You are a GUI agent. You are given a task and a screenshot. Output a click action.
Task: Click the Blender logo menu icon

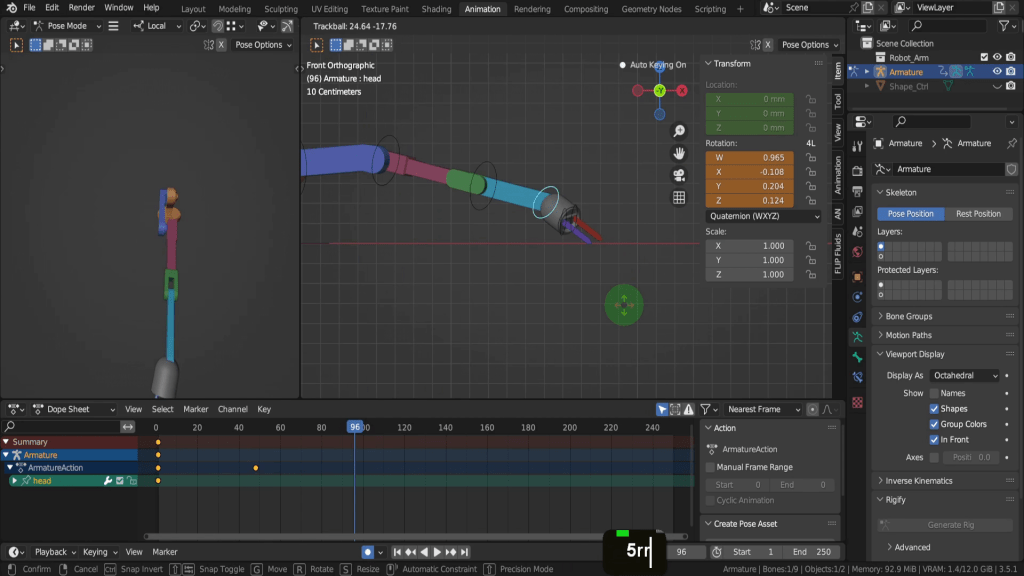pyautogui.click(x=12, y=8)
